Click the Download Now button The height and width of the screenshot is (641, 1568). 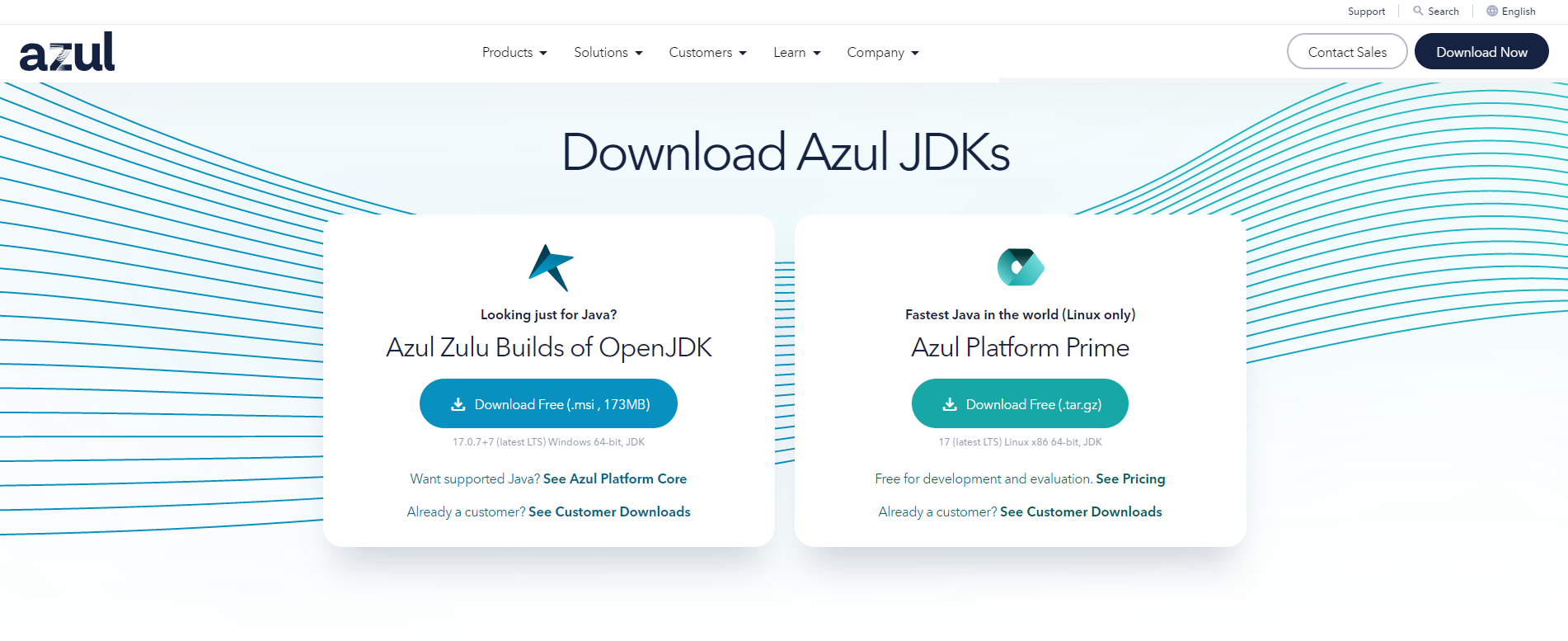click(x=1481, y=51)
